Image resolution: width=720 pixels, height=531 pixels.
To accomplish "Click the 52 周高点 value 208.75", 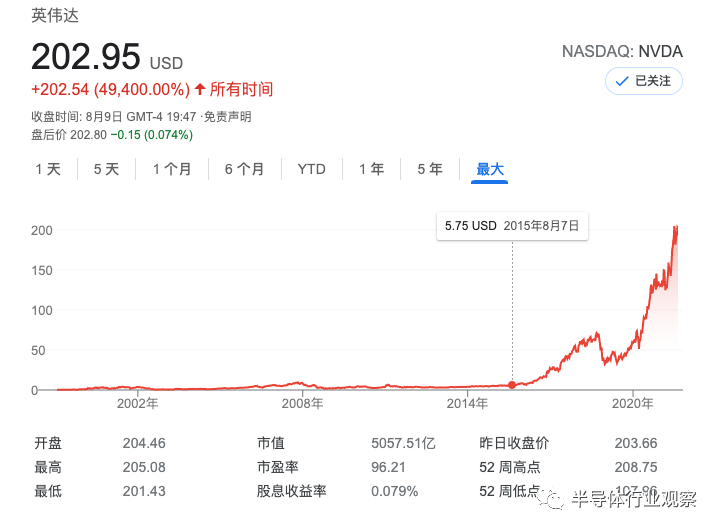I will [636, 467].
